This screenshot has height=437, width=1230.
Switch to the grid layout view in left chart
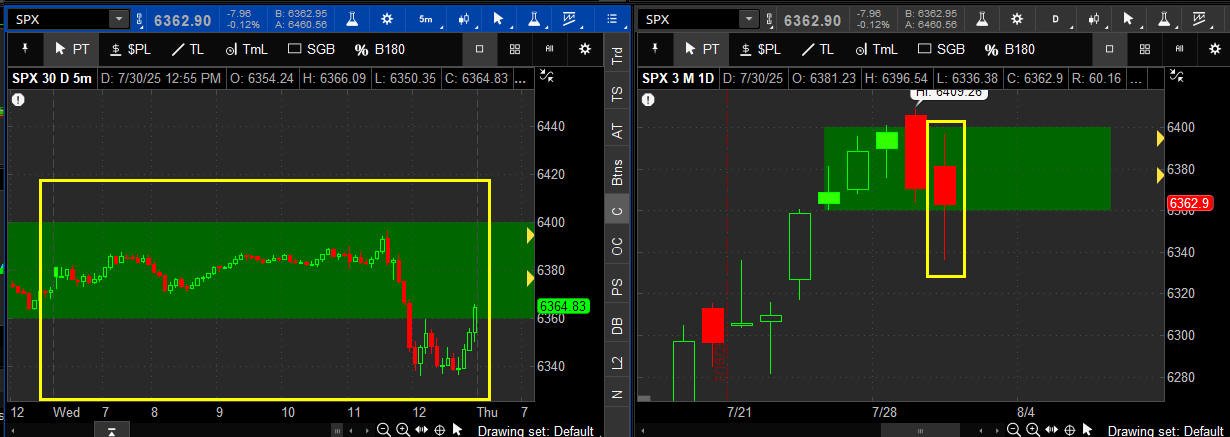click(x=514, y=49)
